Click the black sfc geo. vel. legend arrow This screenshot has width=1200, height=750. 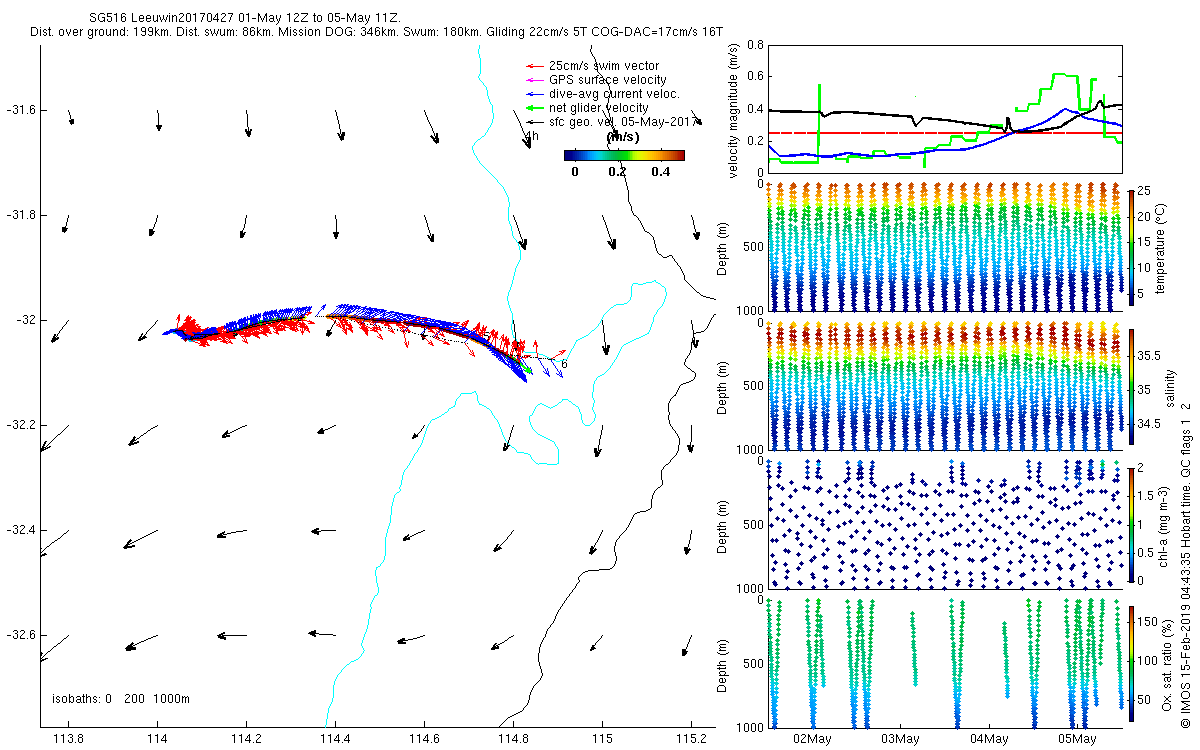pos(534,122)
